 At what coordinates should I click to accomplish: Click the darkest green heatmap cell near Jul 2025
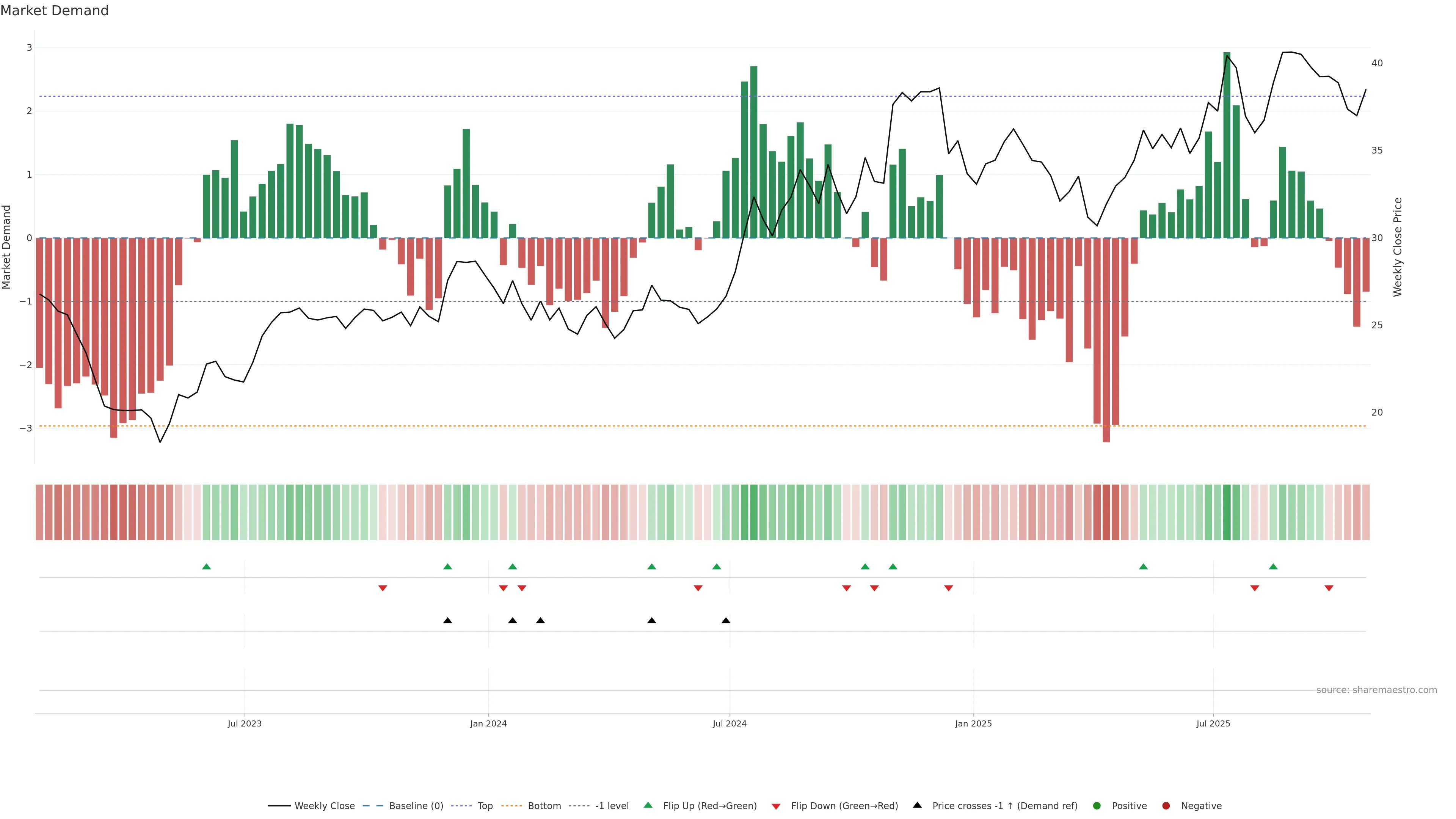pyautogui.click(x=1227, y=512)
